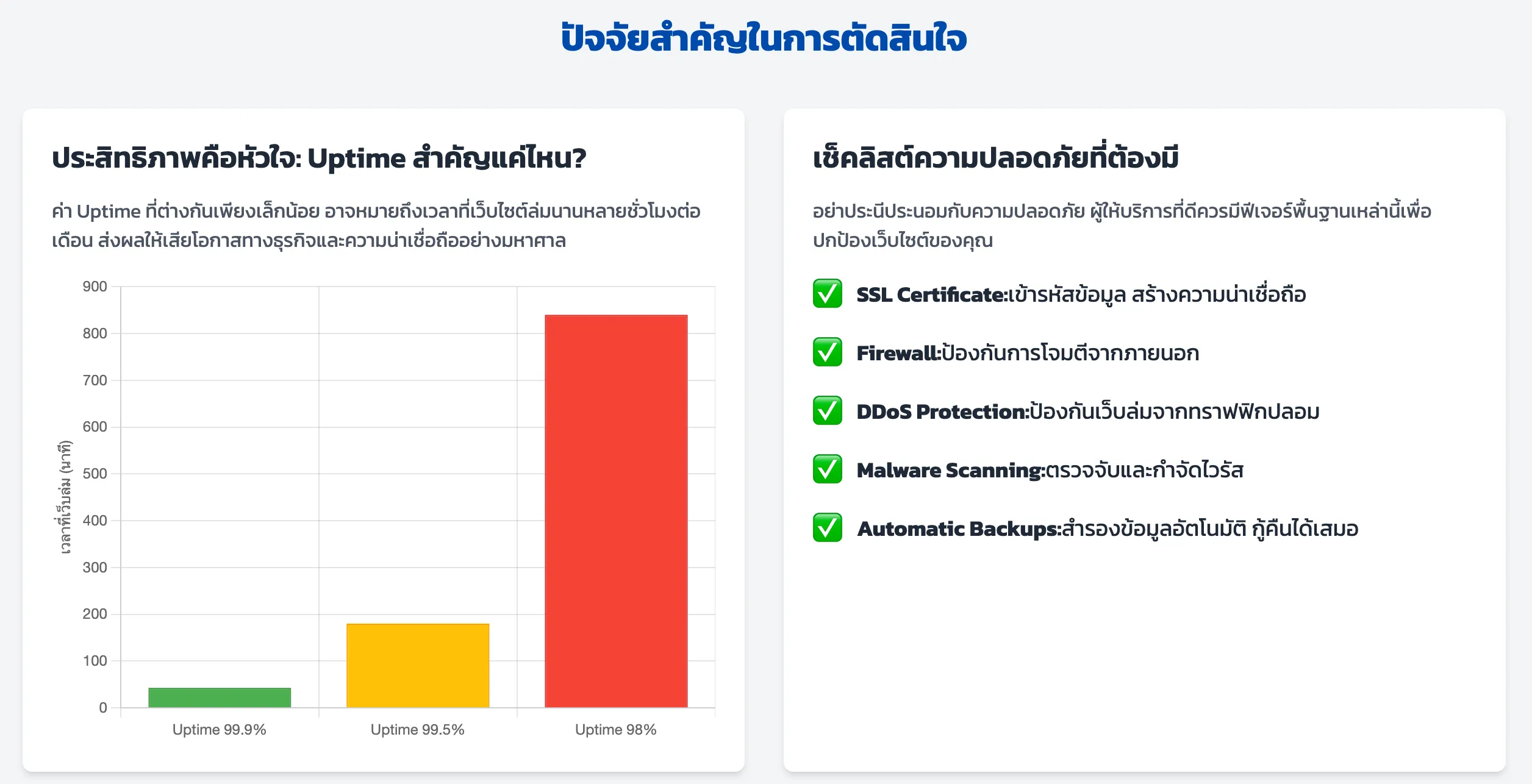Click the green checkmark beside SSL Certificate

pyautogui.click(x=827, y=294)
